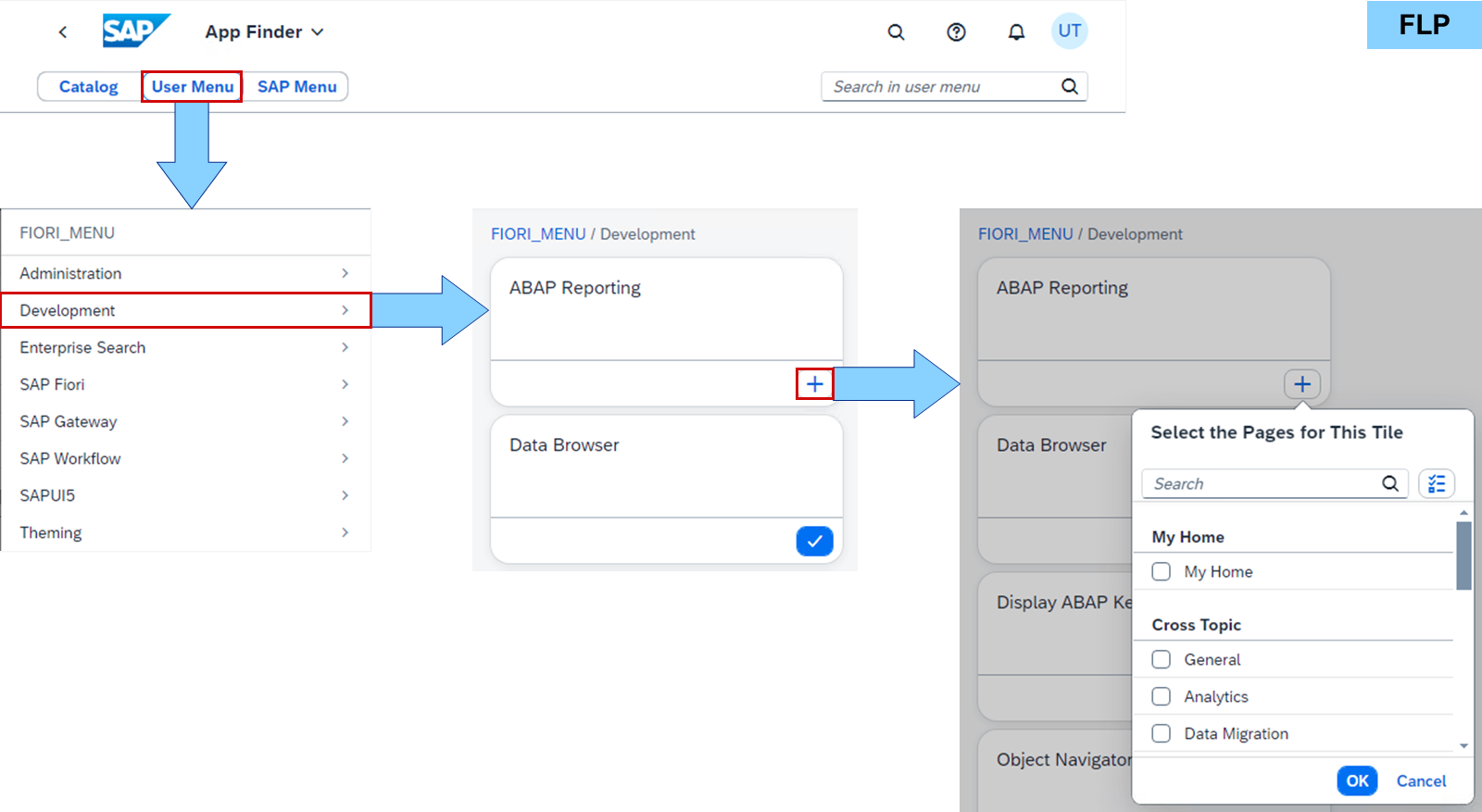Click the popover list scrollbar thumb
This screenshot has height=812, width=1482.
pyautogui.click(x=1463, y=556)
